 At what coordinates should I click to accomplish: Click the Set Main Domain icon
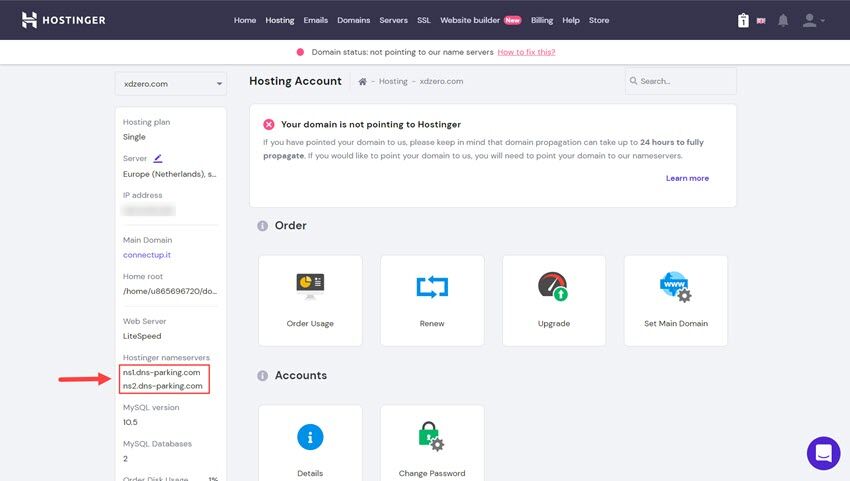675,287
